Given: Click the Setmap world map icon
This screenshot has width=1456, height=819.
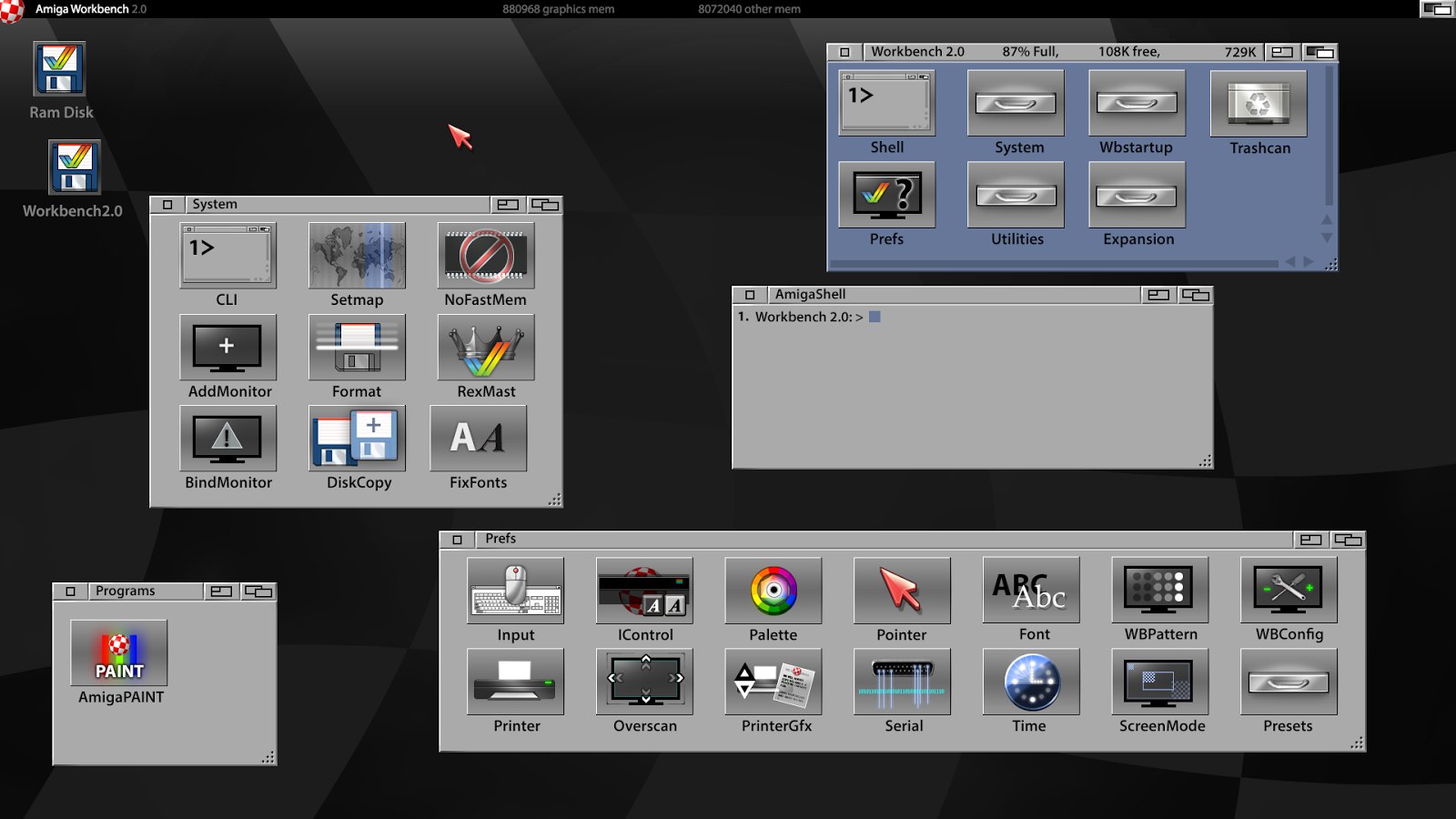Looking at the screenshot, I should point(357,256).
